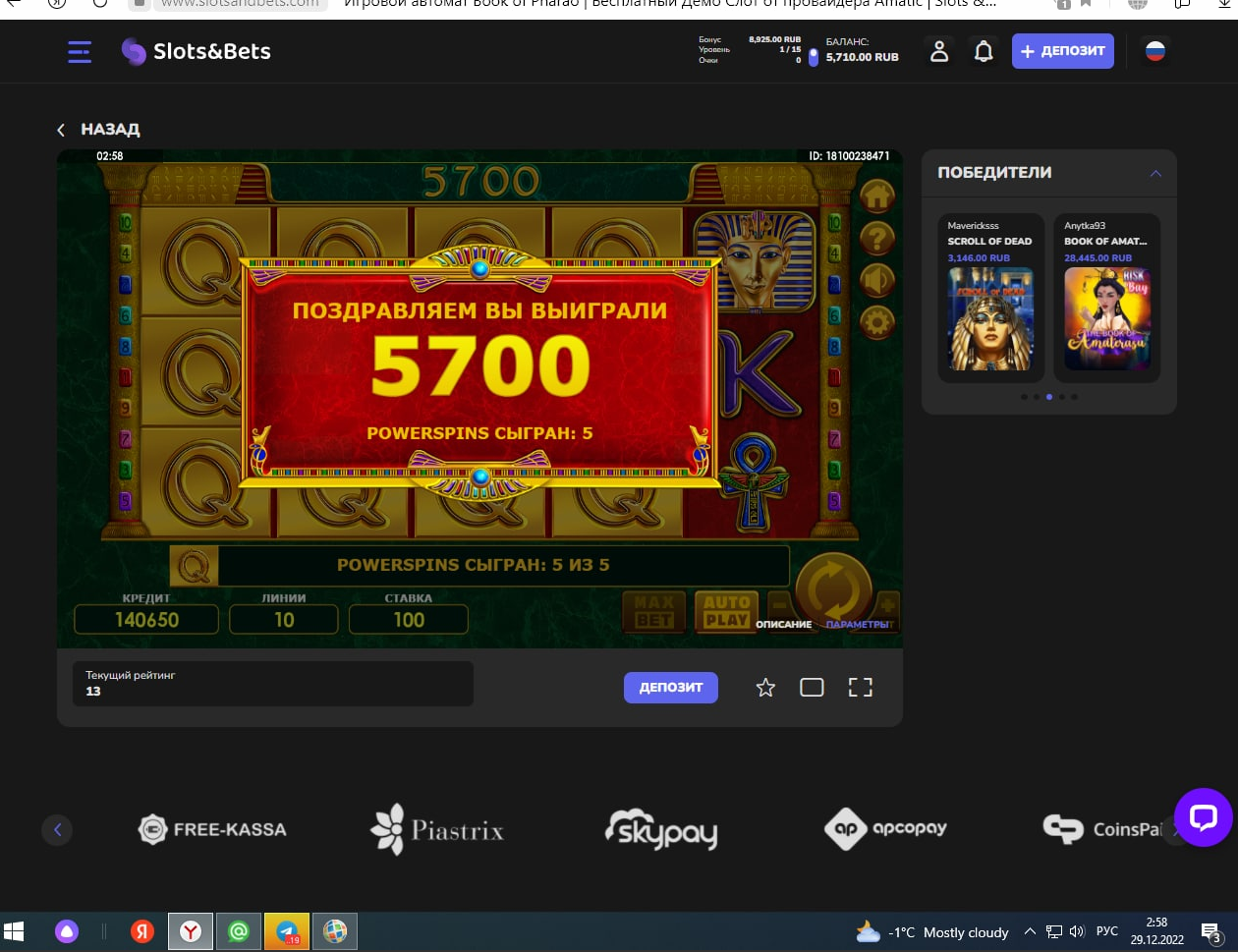The image size is (1238, 952).
Task: Open Telegram from the taskbar
Action: [287, 931]
